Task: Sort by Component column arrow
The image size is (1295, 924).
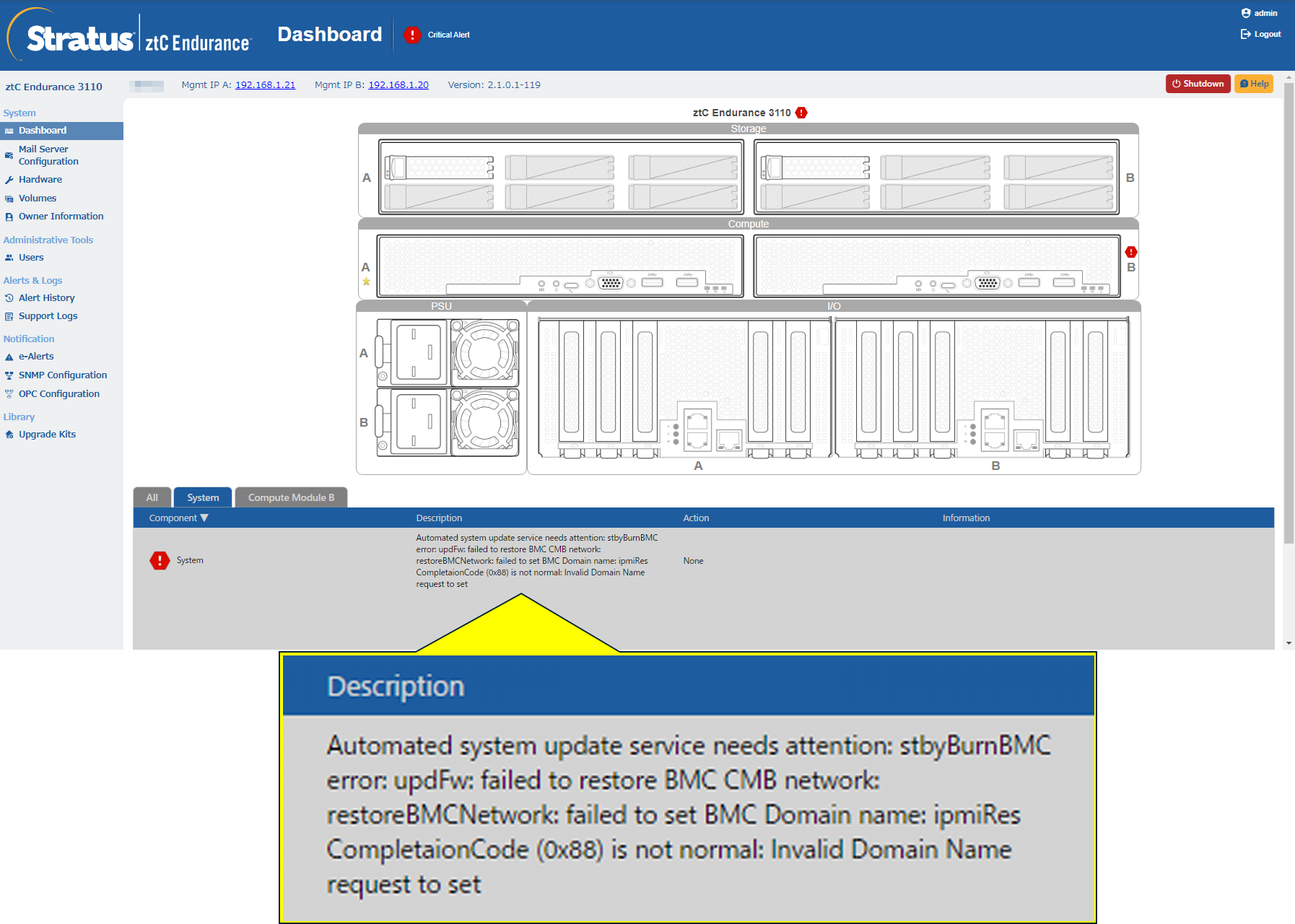Action: 204,518
